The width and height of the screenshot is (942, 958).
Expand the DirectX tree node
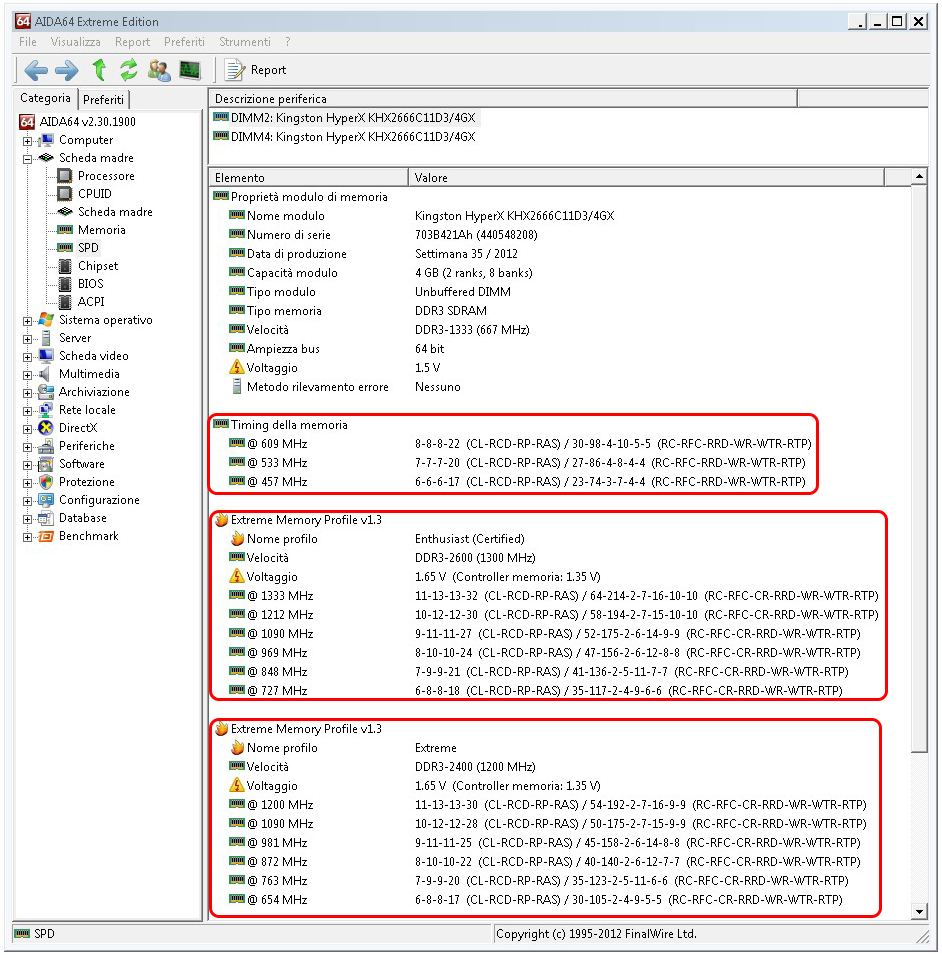click(x=27, y=429)
